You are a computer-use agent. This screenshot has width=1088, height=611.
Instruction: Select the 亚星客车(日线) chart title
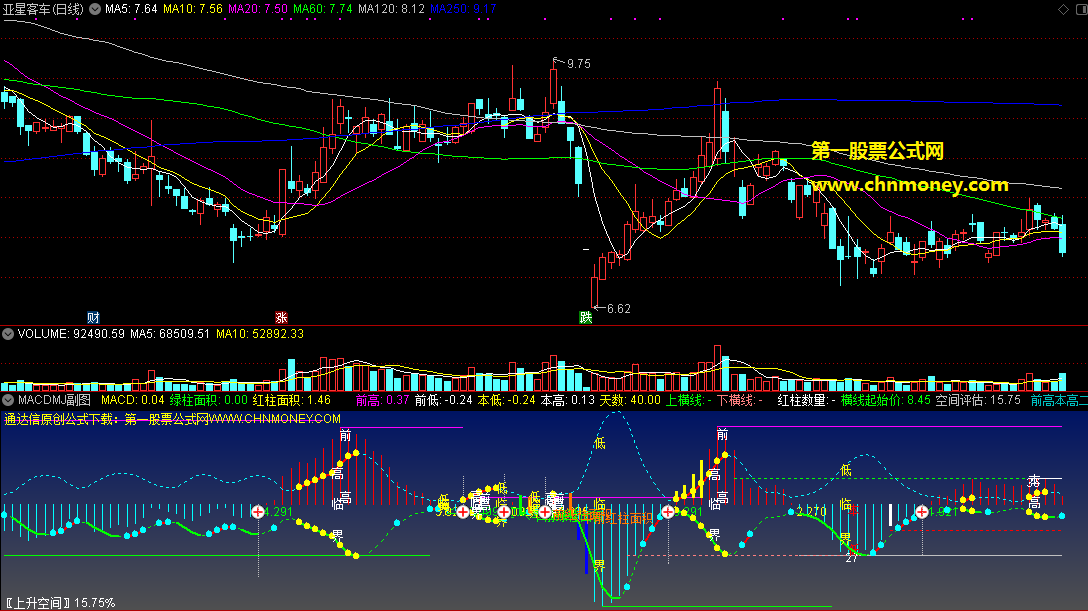[43, 9]
